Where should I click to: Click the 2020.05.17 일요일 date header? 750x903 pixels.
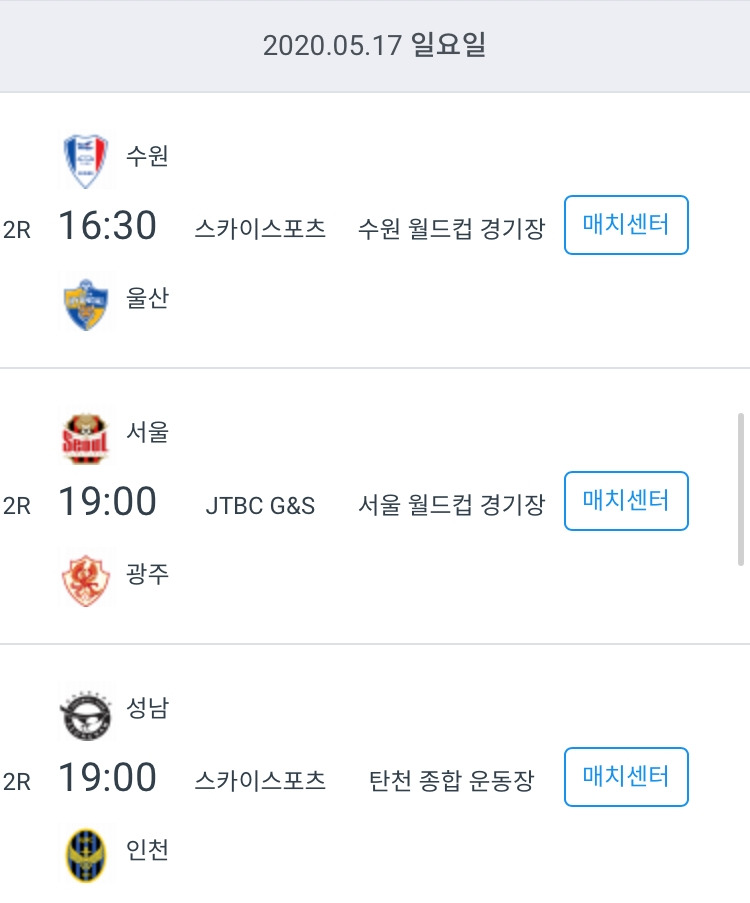[375, 45]
